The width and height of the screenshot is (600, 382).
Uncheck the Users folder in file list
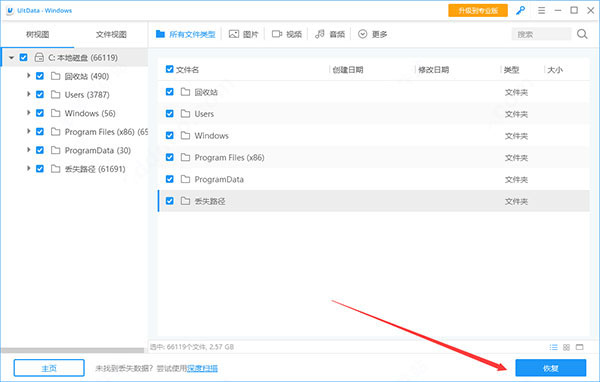170,114
